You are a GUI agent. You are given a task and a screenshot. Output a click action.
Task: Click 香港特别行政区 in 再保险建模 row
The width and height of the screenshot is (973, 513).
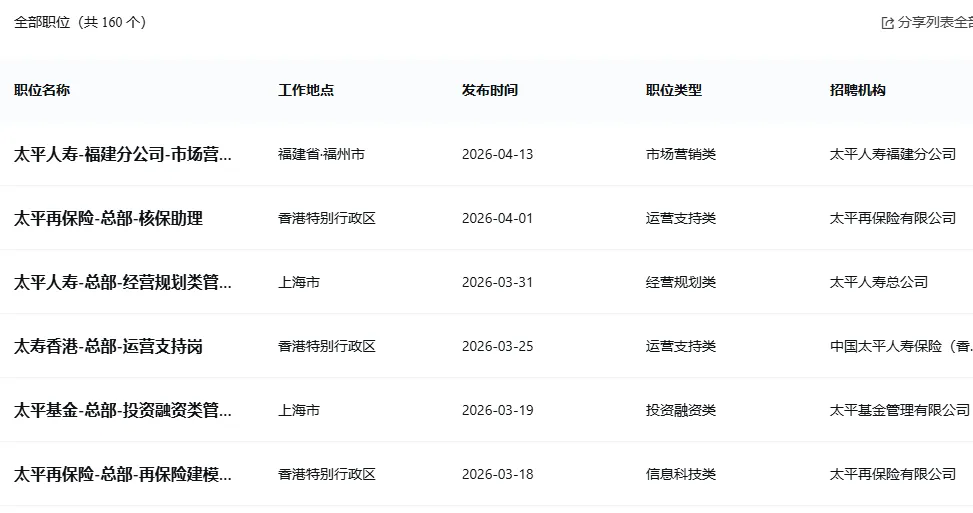pyautogui.click(x=327, y=474)
